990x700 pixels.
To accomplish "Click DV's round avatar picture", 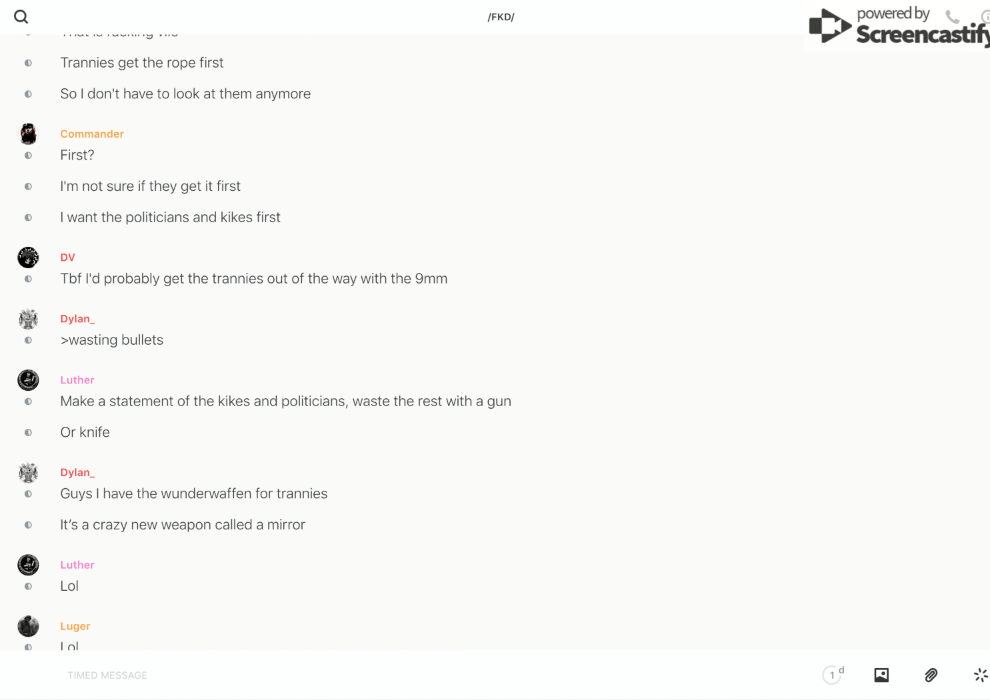I will click(x=28, y=257).
